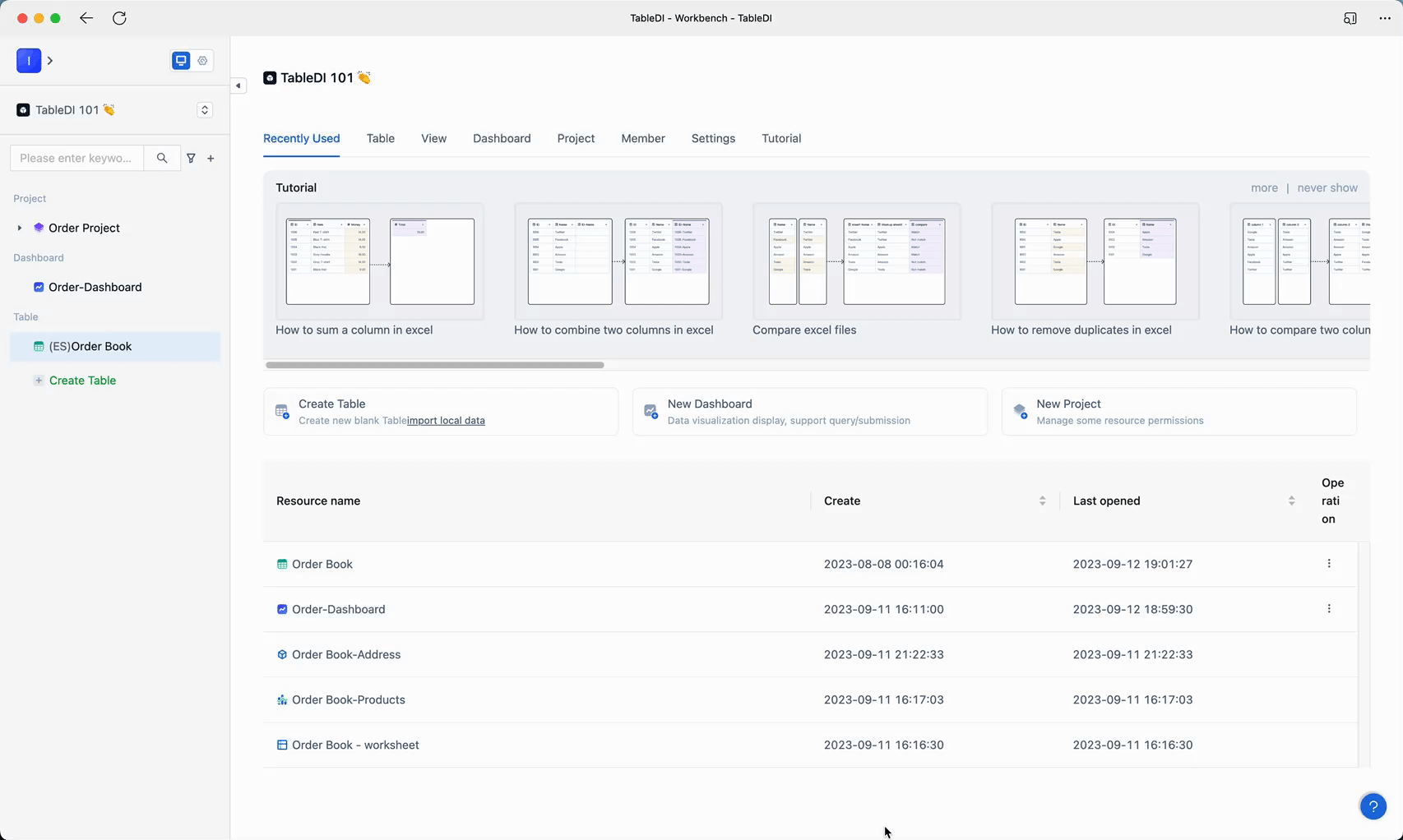The image size is (1403, 840).
Task: Click the plus icon next to filter
Action: 211,158
